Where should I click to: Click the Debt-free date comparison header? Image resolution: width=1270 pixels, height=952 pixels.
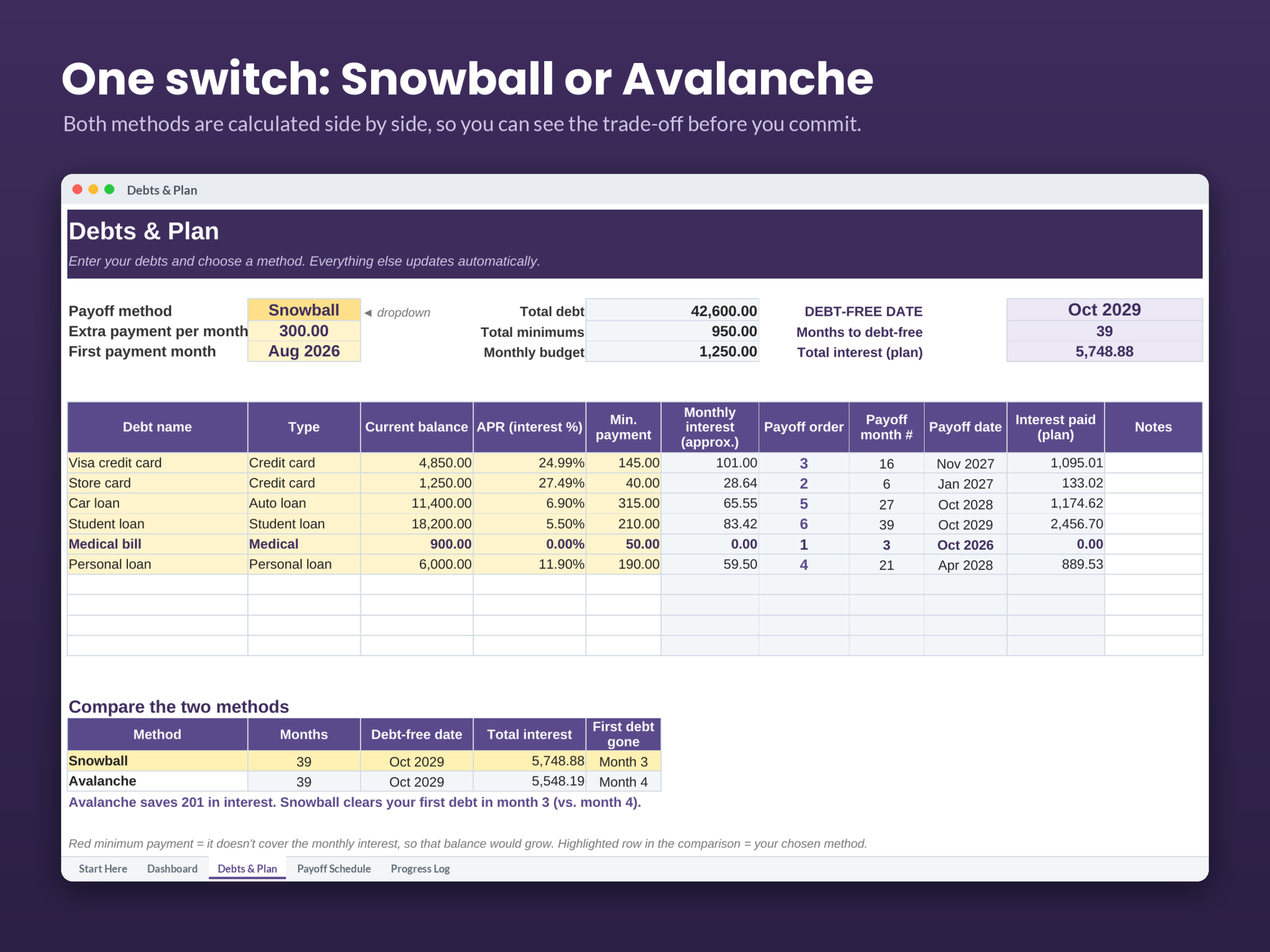(416, 734)
